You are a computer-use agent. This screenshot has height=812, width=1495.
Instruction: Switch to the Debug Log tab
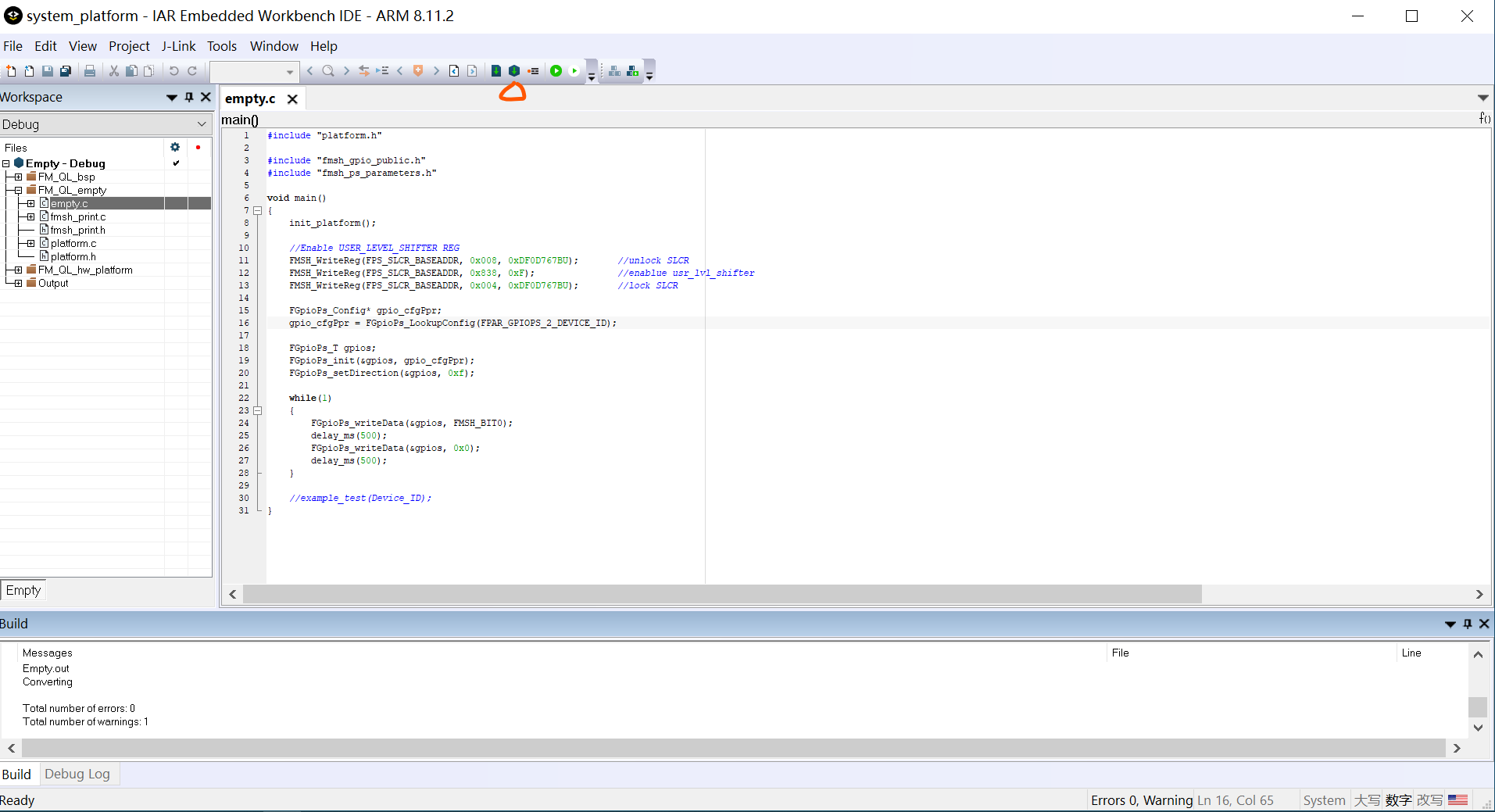(77, 774)
